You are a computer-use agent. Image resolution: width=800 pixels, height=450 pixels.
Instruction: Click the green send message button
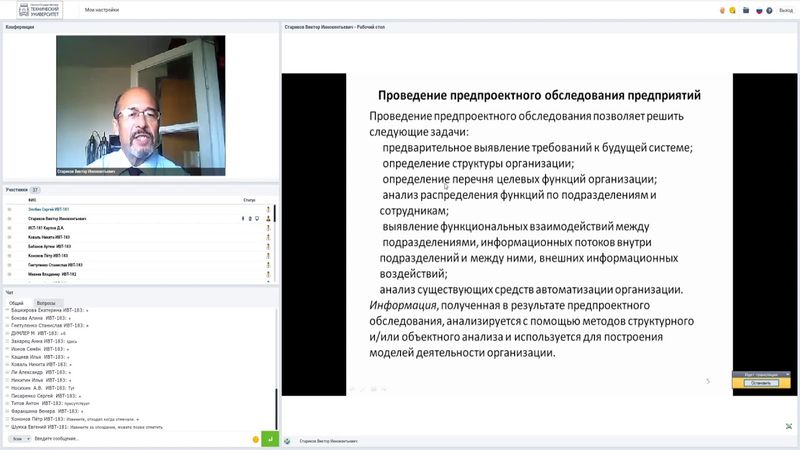270,439
